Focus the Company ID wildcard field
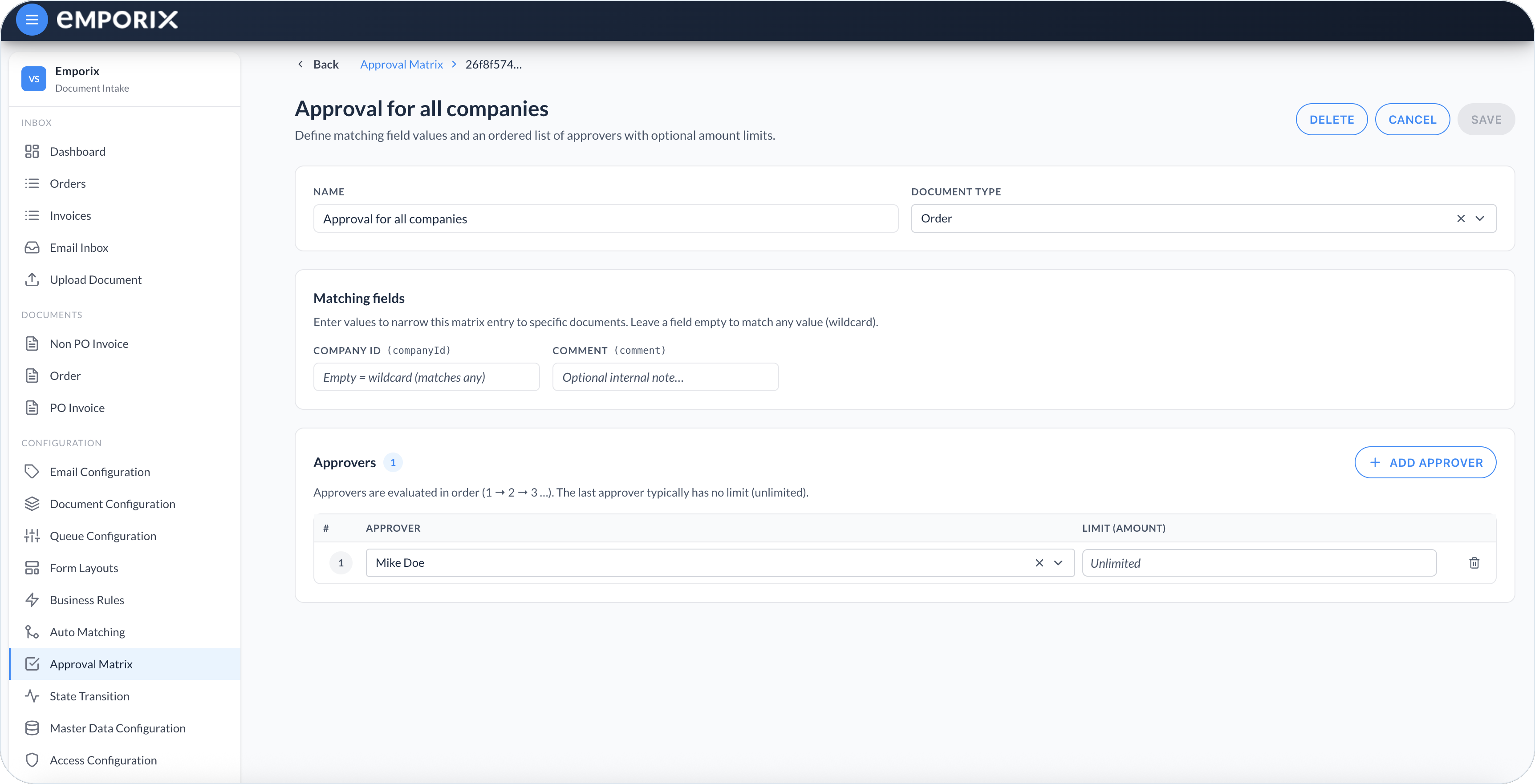The image size is (1535, 784). [426, 377]
